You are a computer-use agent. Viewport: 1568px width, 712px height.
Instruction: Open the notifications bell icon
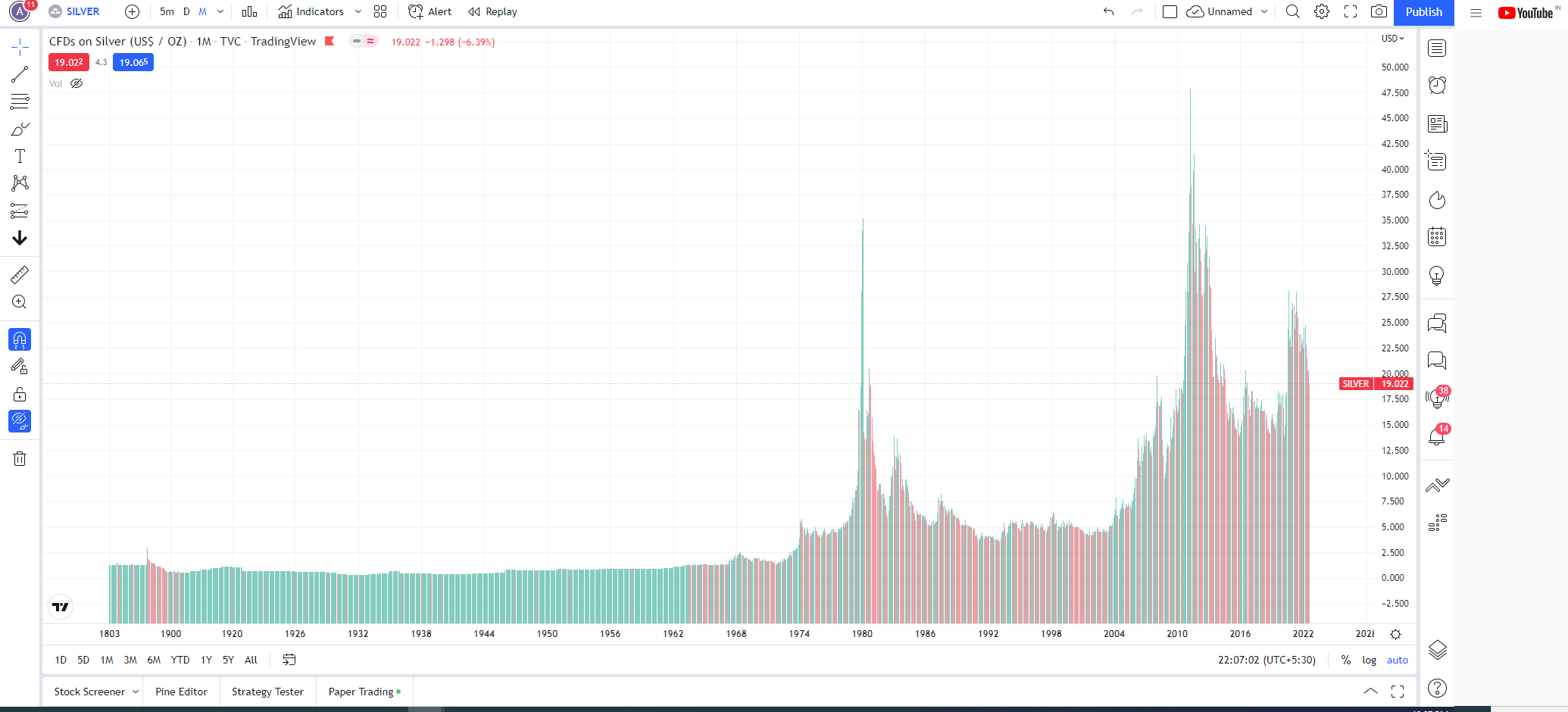[x=1437, y=436]
